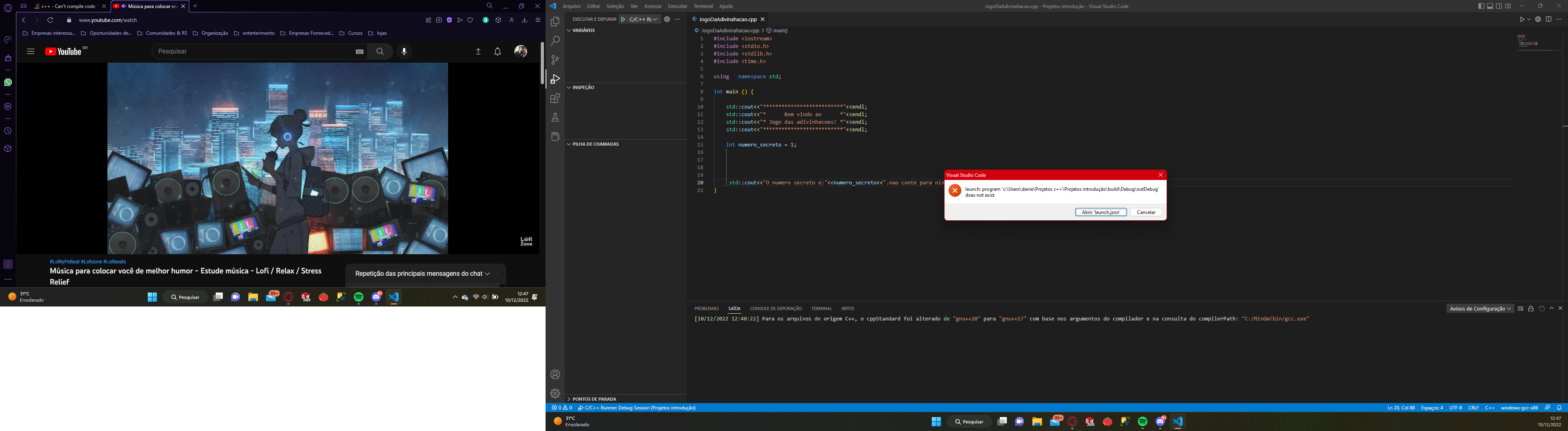Screen dimensions: 1568x431
Task: Open Spotify from right taskbar
Action: (x=1143, y=422)
